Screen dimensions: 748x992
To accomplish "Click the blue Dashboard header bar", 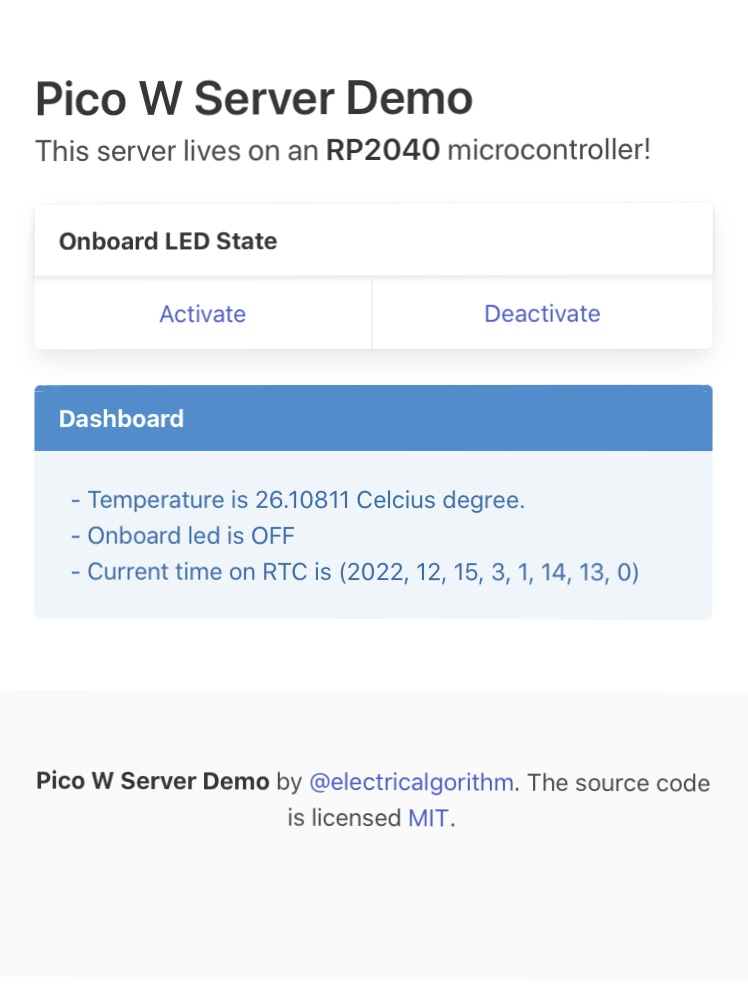I will pos(373,418).
